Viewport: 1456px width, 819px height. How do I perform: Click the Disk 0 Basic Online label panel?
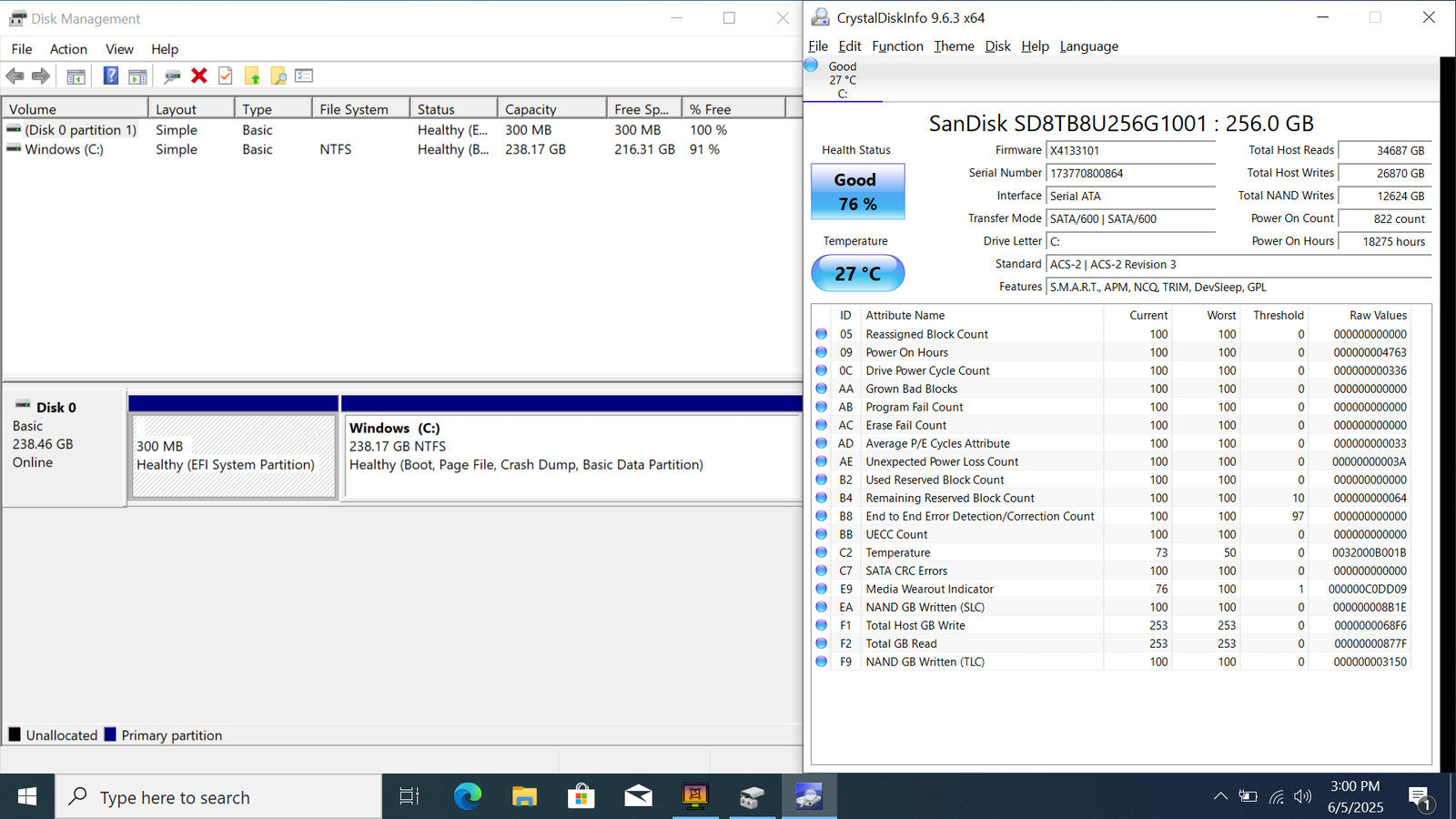click(64, 447)
